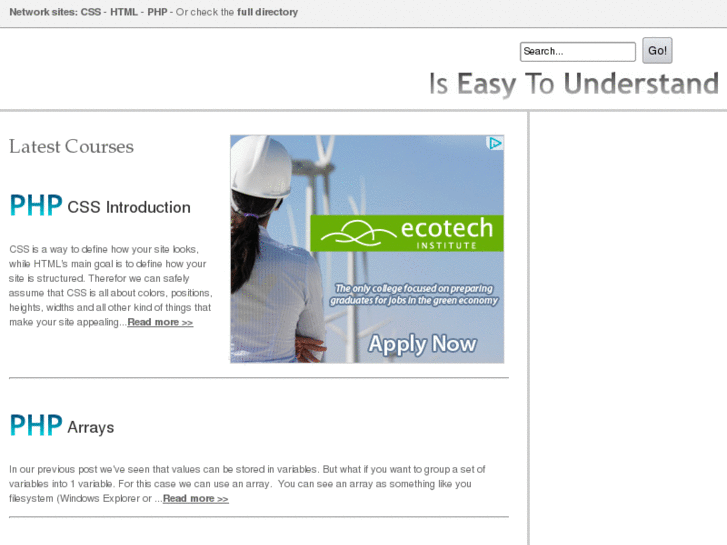Open the full directory link
Viewport: 727px width, 545px height.
[268, 12]
